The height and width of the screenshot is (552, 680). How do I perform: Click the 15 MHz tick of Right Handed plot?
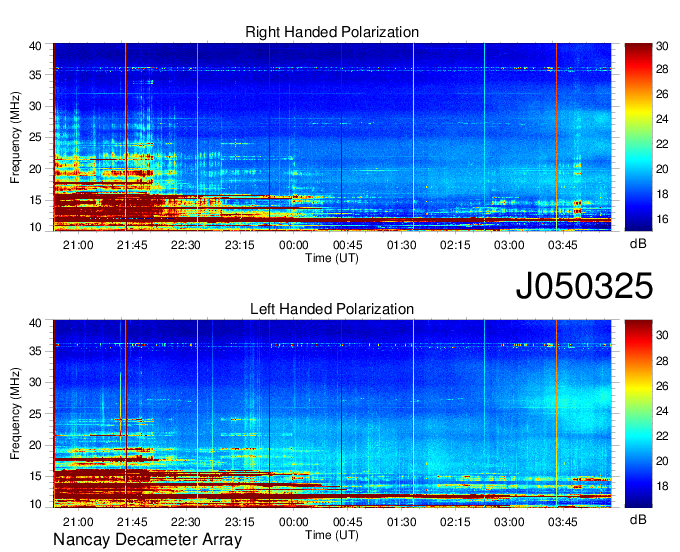tap(35, 200)
